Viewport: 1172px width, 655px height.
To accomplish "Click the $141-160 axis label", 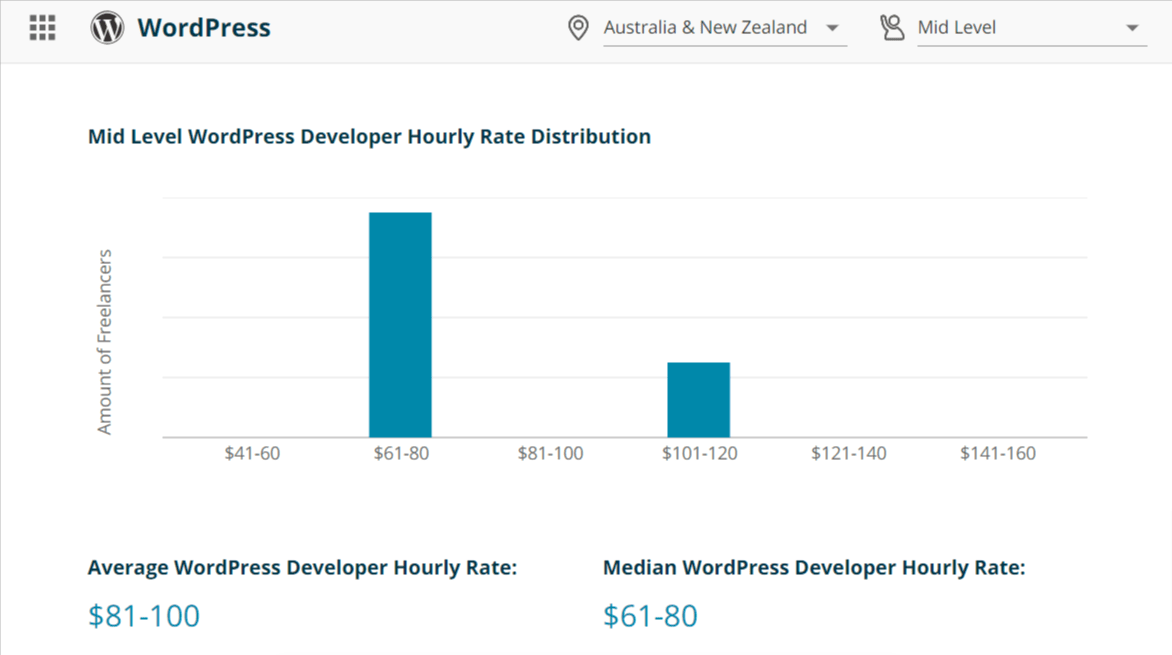I will [x=997, y=453].
